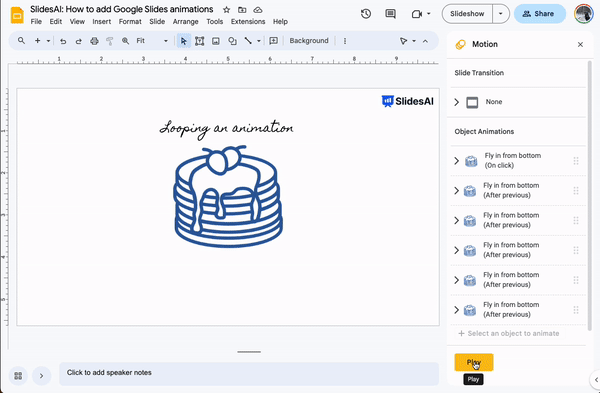Open the Google account avatar
The width and height of the screenshot is (600, 393).
click(584, 14)
